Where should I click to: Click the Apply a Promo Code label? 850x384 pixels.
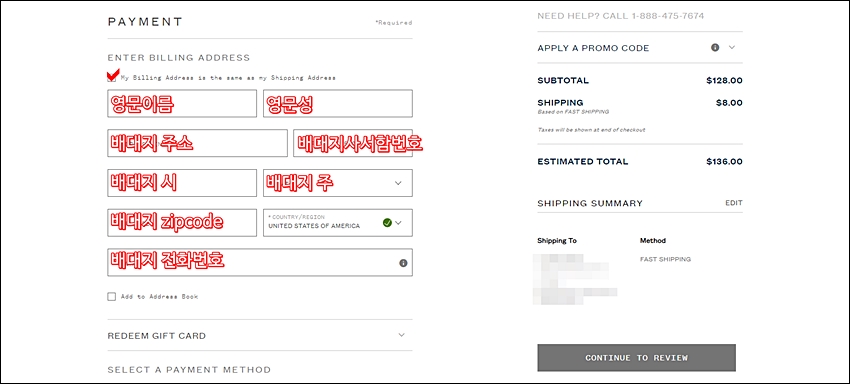click(593, 48)
